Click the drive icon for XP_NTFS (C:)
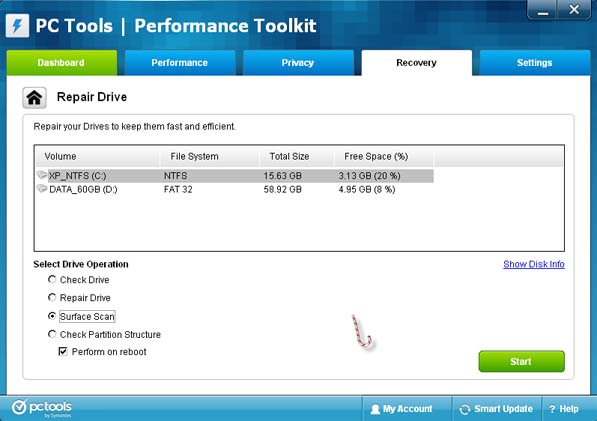This screenshot has height=421, width=597. 42,175
